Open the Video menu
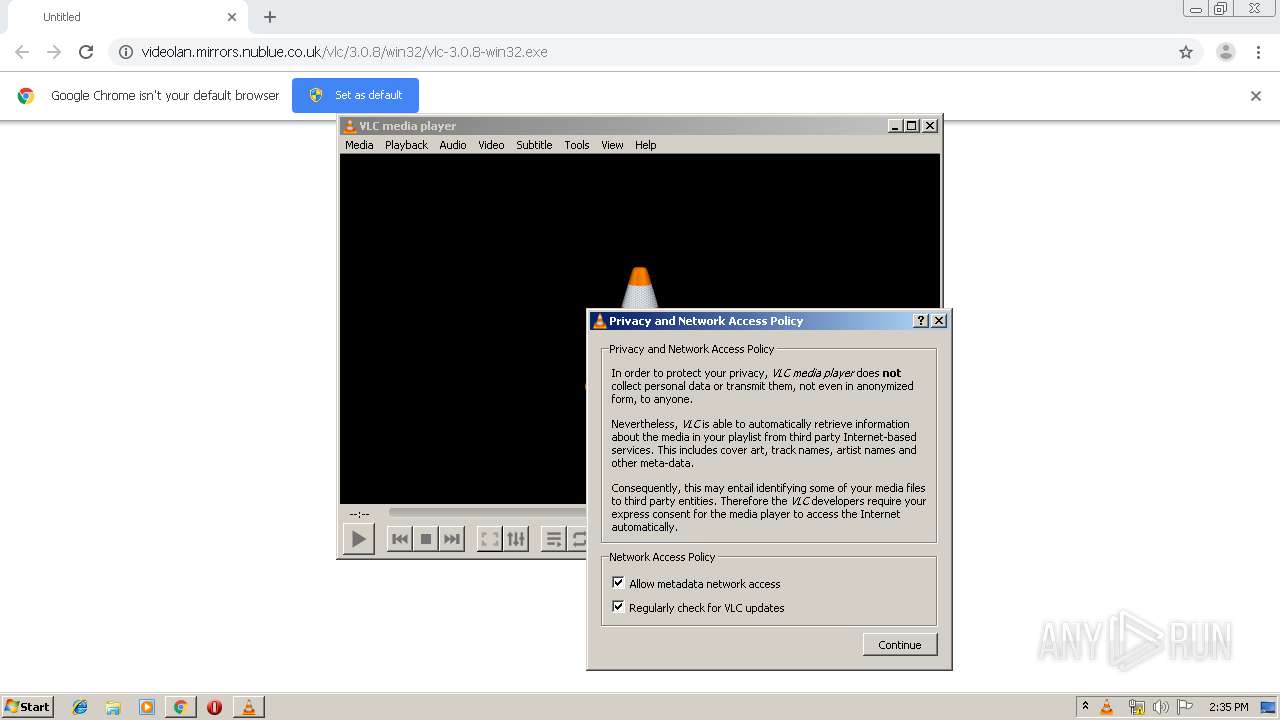 tap(491, 145)
